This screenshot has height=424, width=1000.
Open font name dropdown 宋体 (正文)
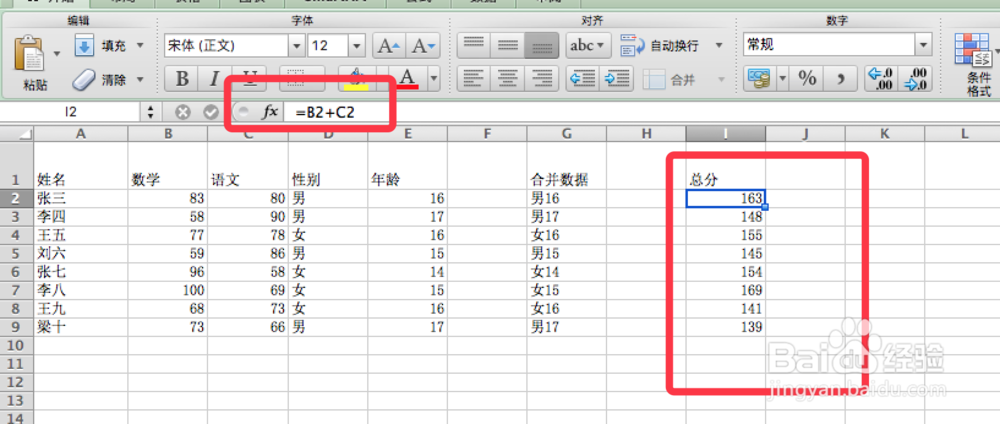coord(297,46)
